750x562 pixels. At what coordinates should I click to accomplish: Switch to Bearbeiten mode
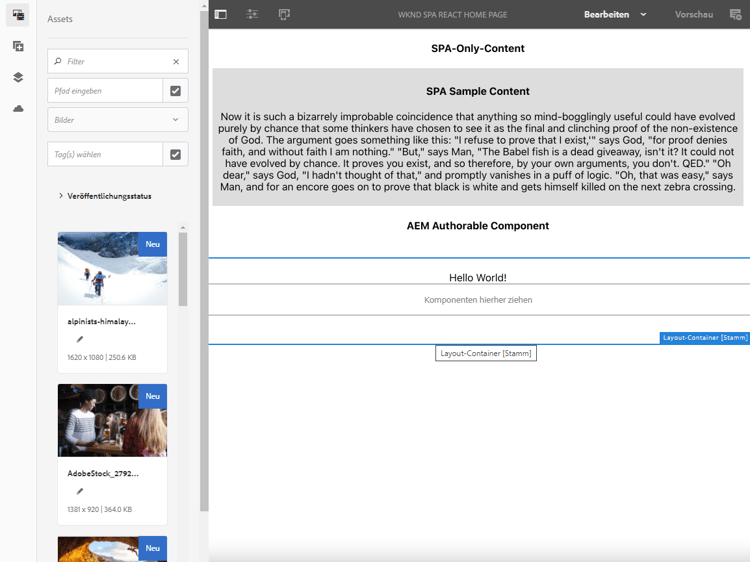606,14
